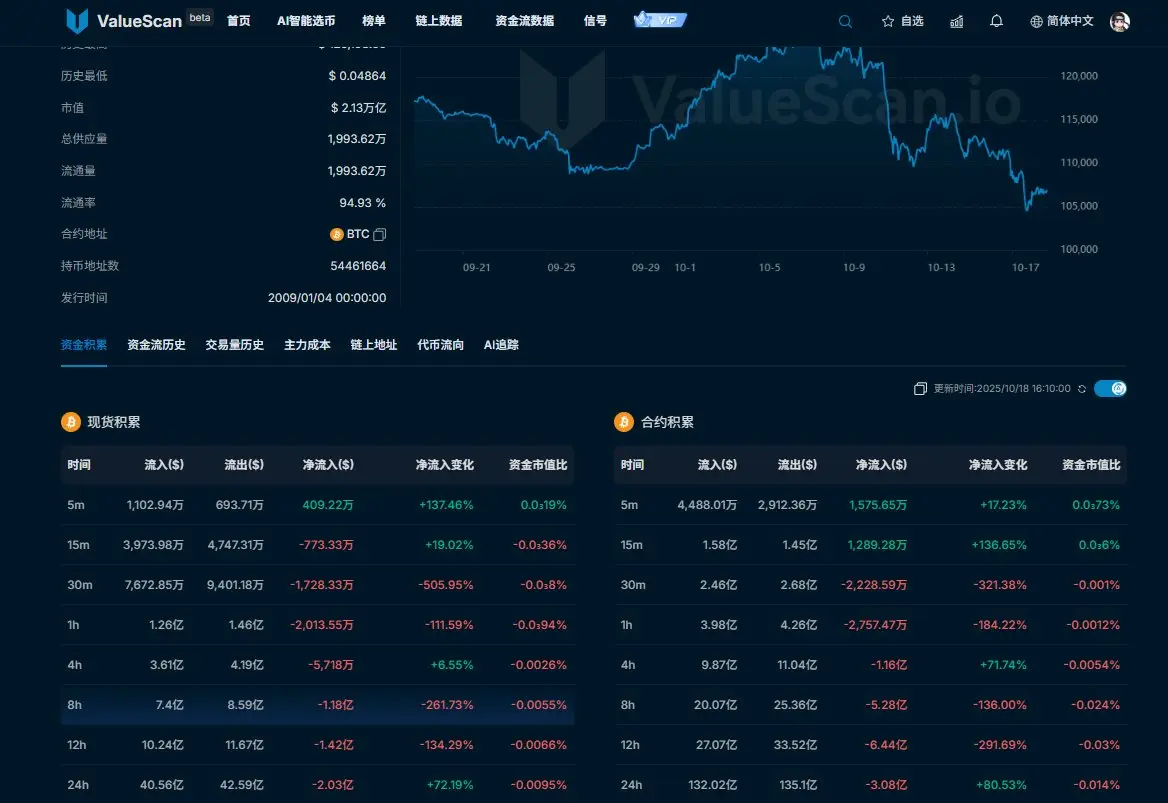Click spot table 净流入($) column header
The height and width of the screenshot is (803, 1168).
tap(328, 465)
